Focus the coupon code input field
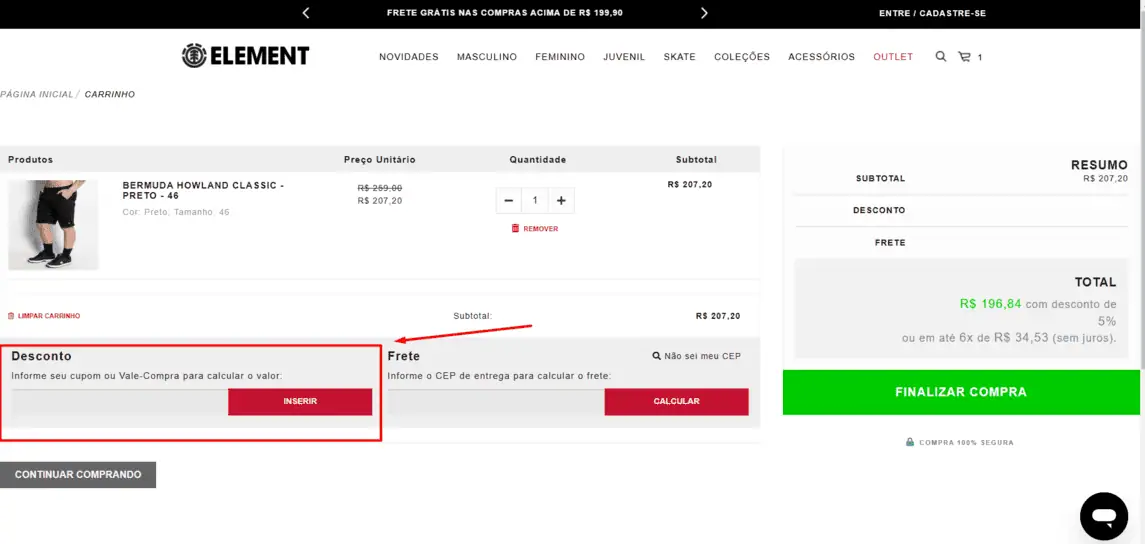This screenshot has width=1145, height=544. pos(120,402)
